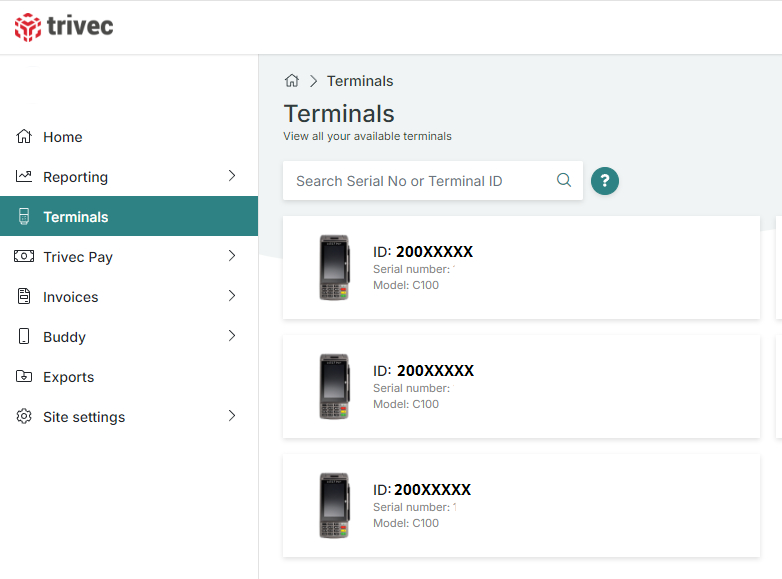Viewport: 782px width, 579px height.
Task: Click the magnifier search icon
Action: (564, 180)
